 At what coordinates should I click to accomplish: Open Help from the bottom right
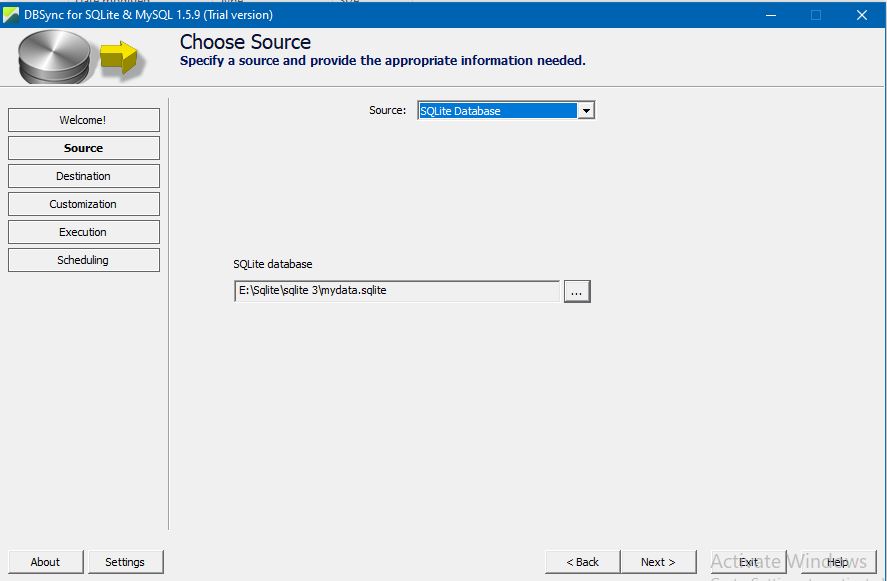tap(838, 562)
